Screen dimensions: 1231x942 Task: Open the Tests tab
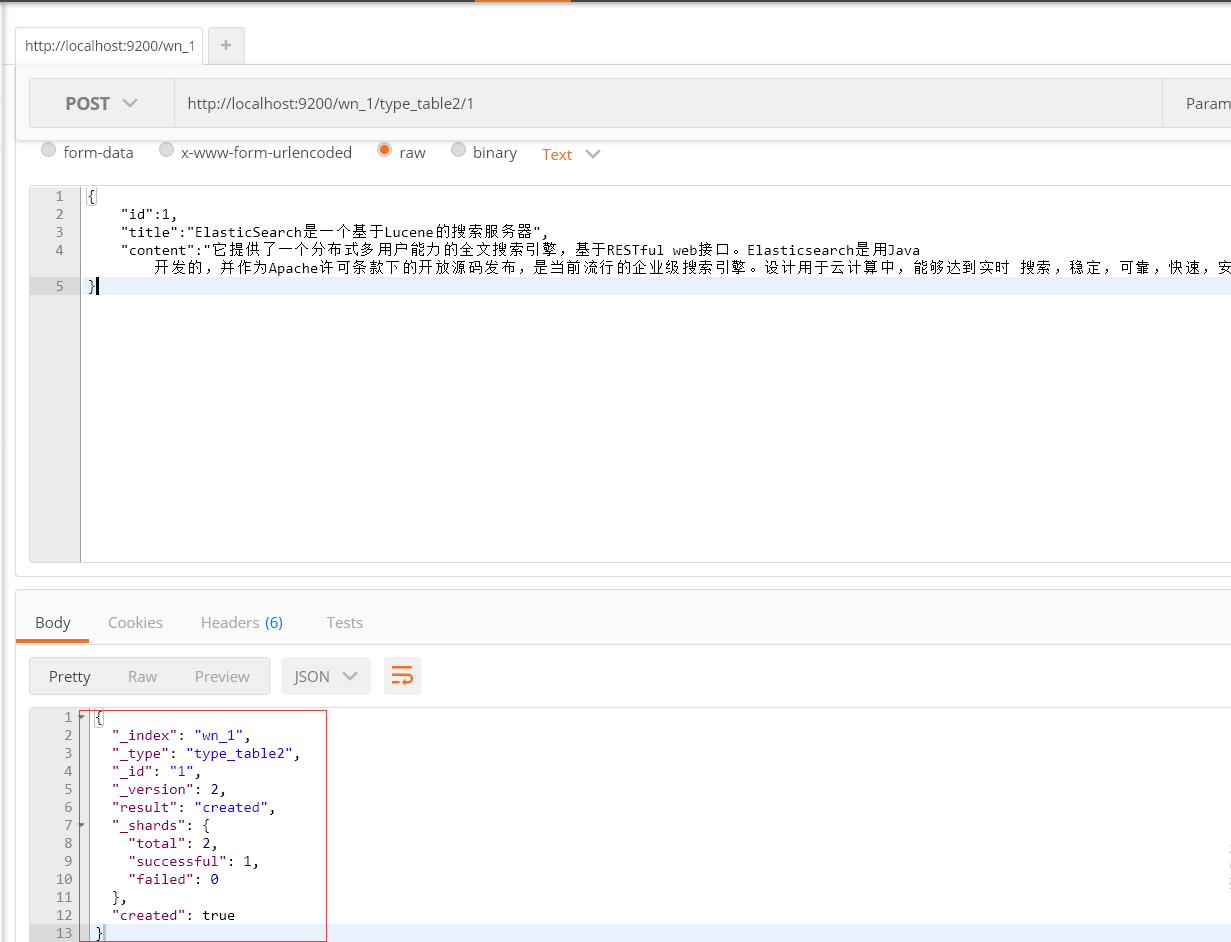[344, 622]
